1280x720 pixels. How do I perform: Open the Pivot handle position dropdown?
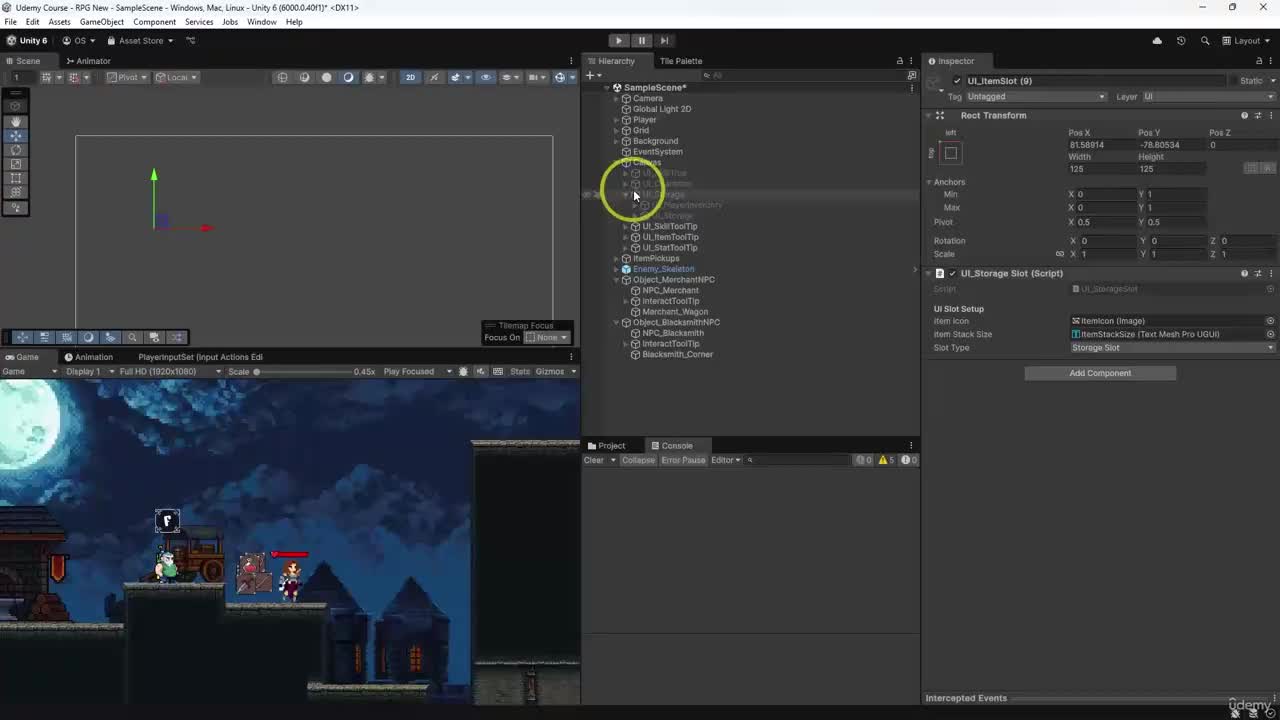click(128, 77)
